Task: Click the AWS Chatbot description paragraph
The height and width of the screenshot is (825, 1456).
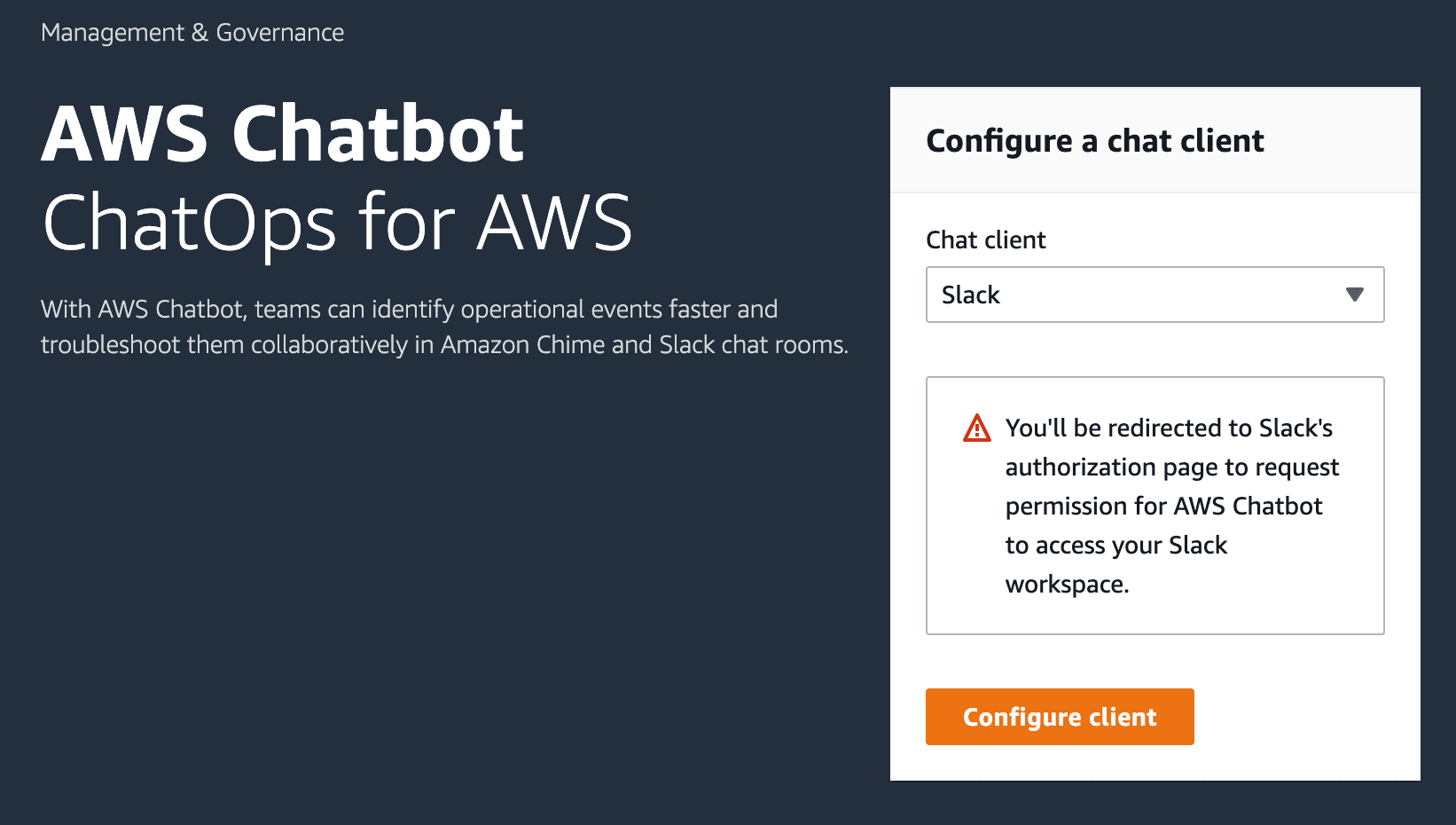Action: pos(443,326)
